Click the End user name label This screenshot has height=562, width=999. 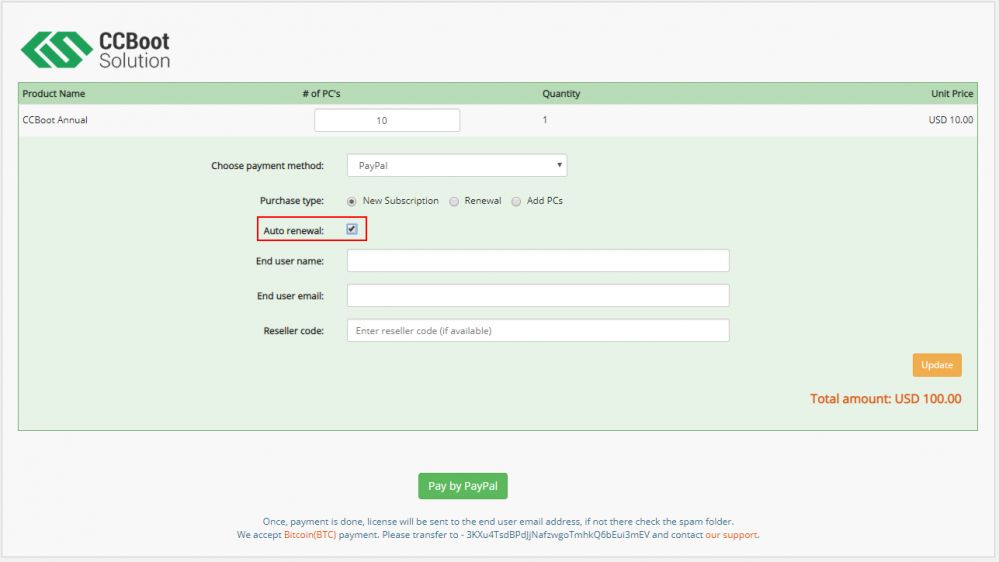click(290, 261)
